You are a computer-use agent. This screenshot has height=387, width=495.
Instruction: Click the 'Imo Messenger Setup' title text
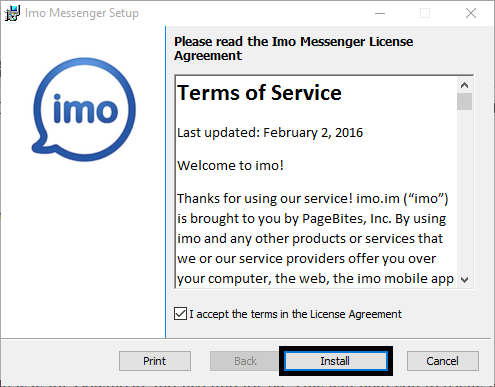click(x=82, y=13)
